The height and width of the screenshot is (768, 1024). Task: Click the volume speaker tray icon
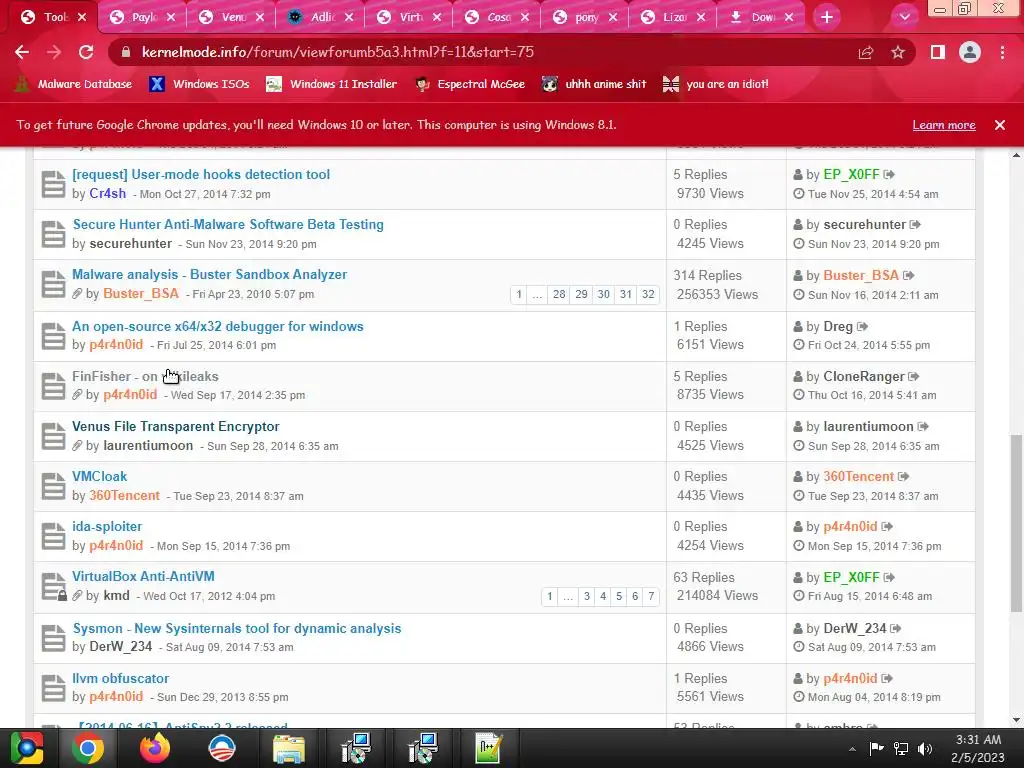click(x=925, y=749)
